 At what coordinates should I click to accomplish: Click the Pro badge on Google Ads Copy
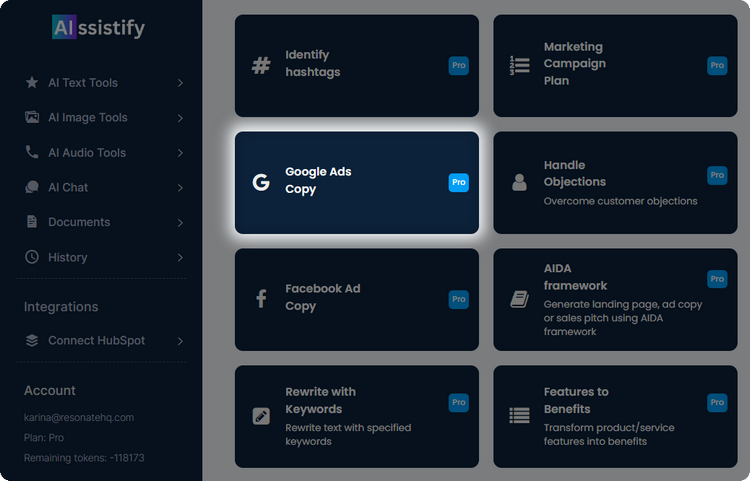click(x=458, y=182)
